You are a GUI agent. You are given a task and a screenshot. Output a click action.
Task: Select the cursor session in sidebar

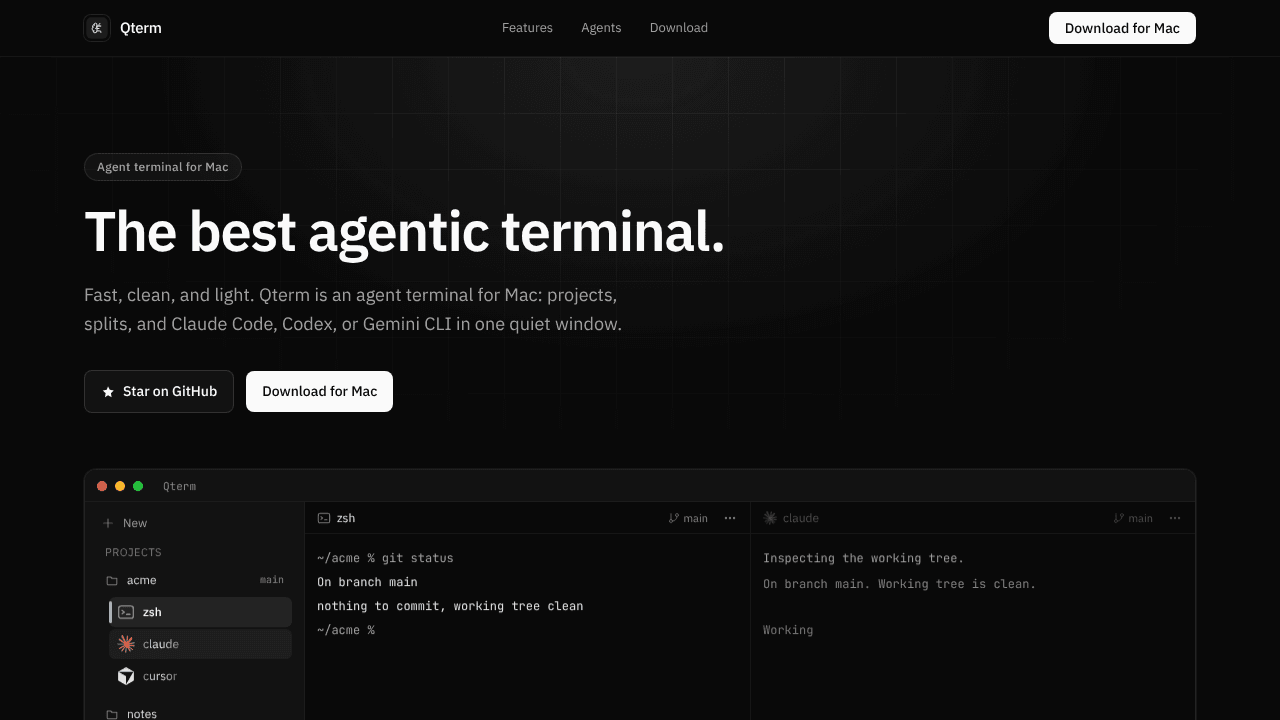tap(200, 676)
